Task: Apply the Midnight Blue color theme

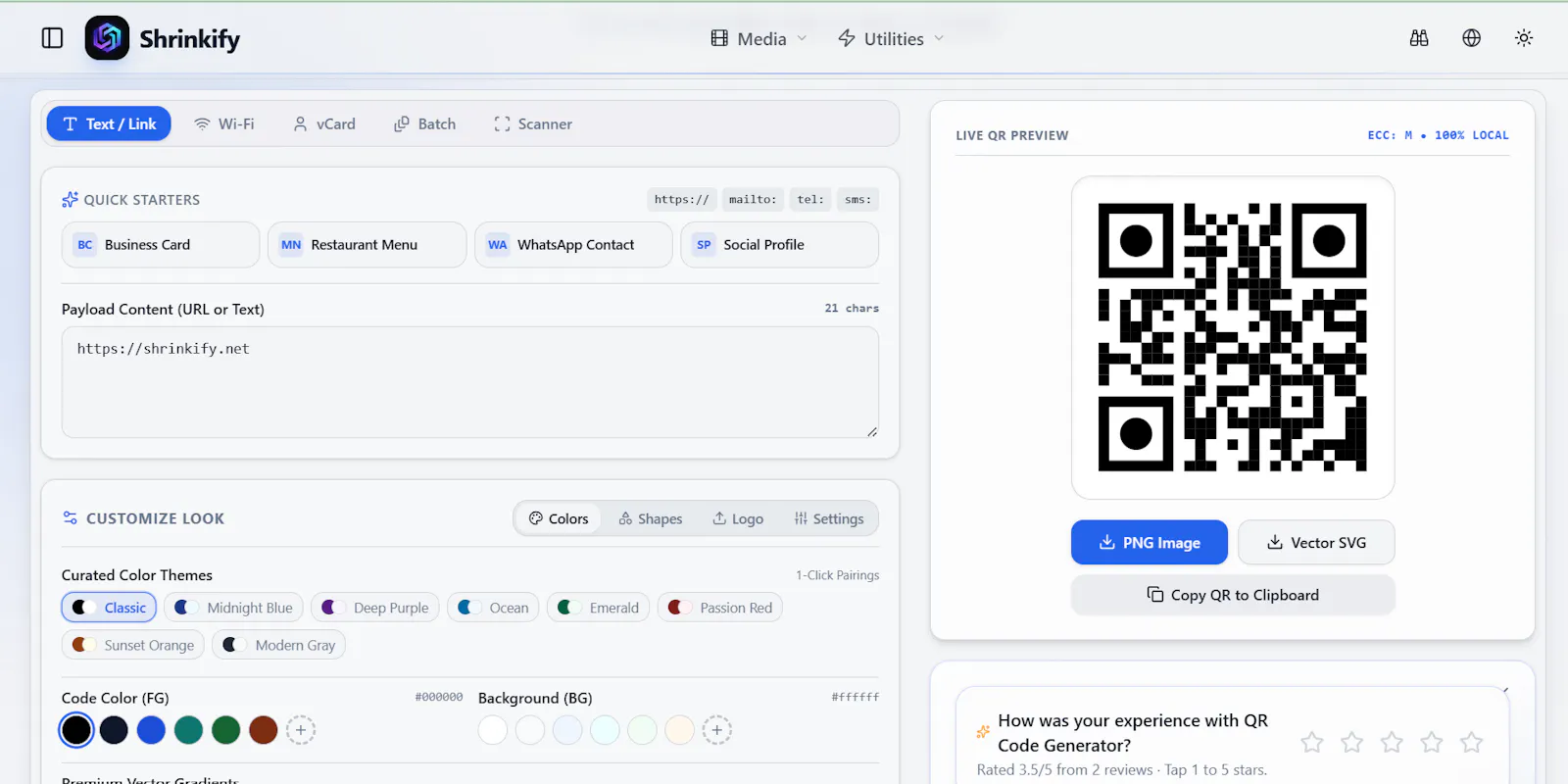Action: (x=233, y=608)
